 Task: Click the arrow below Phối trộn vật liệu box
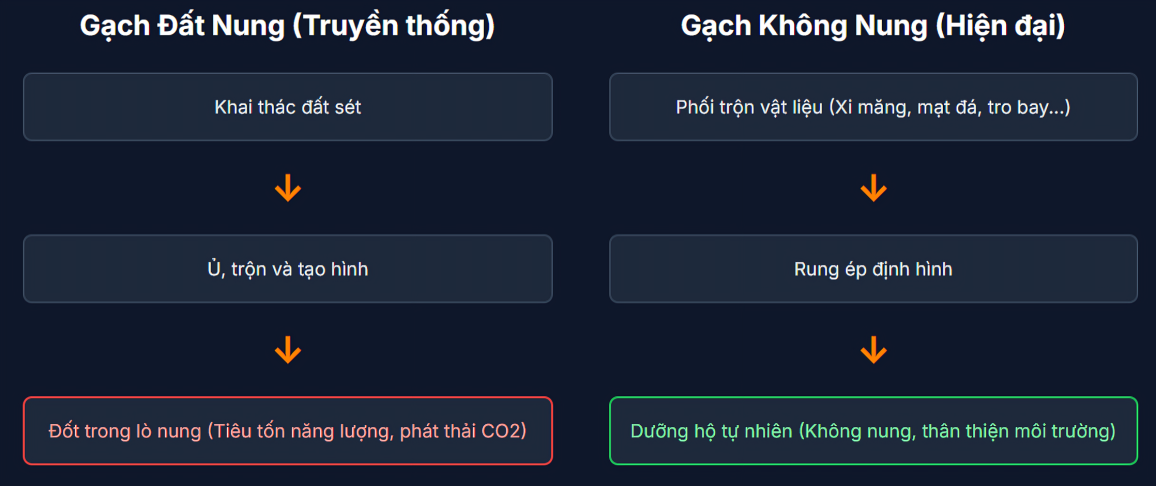click(x=874, y=188)
